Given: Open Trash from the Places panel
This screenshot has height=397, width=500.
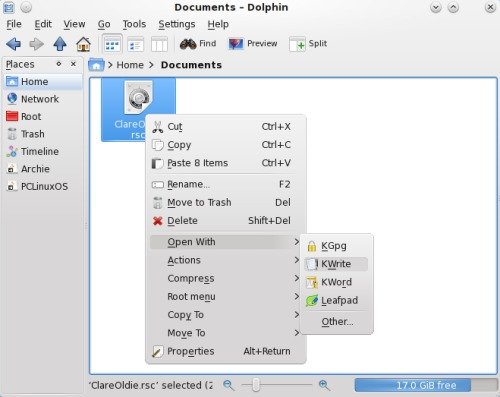Looking at the screenshot, I should tap(43, 134).
